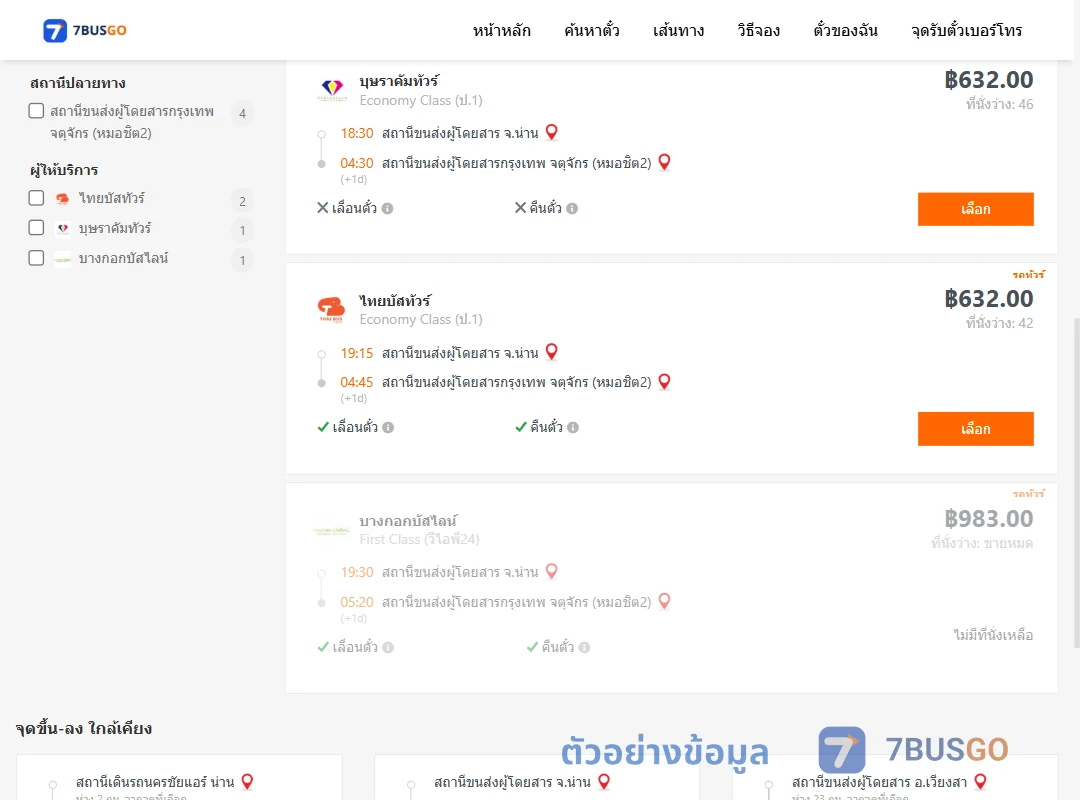The image size is (1080, 800).
Task: Click the X mark beside เลื่อนตั๋ว, บุษราคัมทัวร์
Action: [x=322, y=207]
